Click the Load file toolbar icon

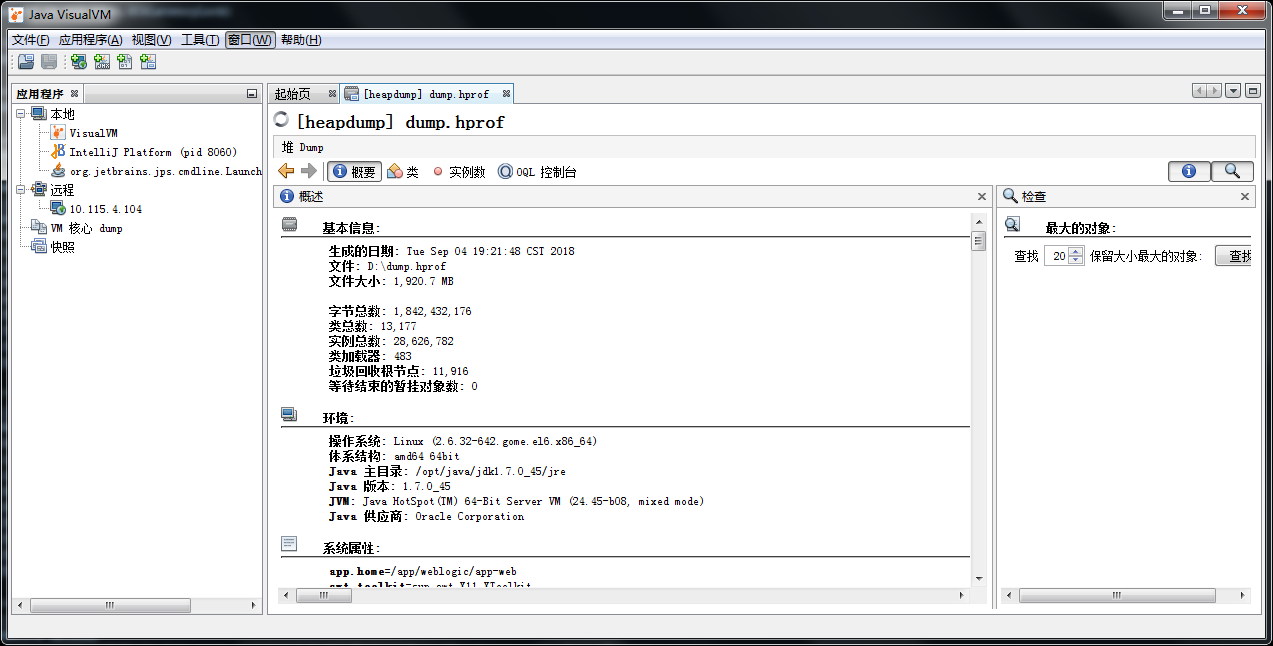(x=26, y=62)
